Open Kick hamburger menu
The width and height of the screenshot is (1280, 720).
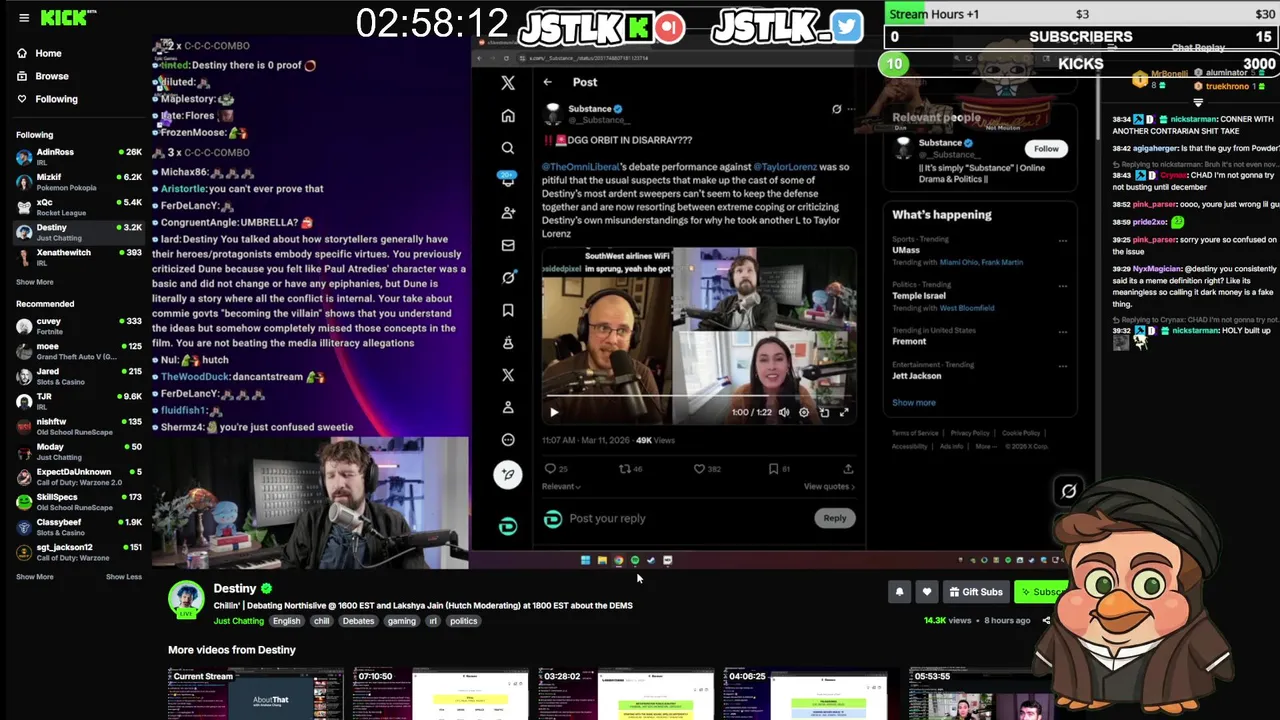tap(24, 18)
